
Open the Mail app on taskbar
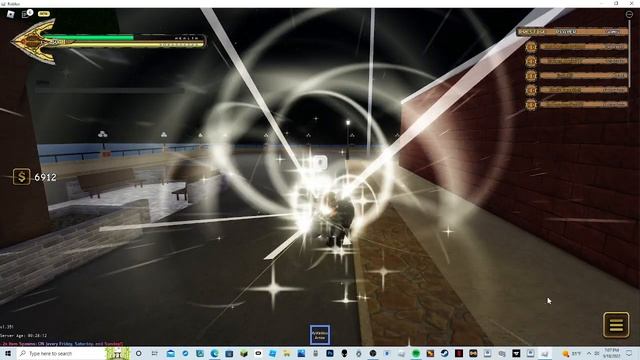pyautogui.click(x=171, y=353)
